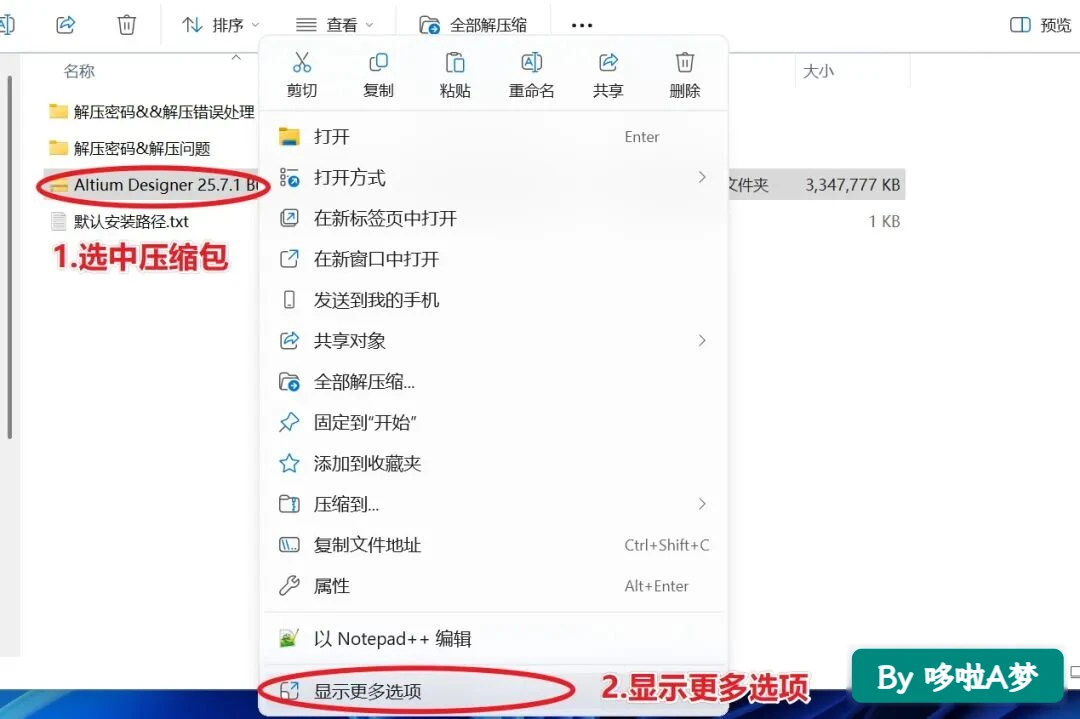Select 打开 in the context menu
Viewport: 1080px width, 719px height.
click(x=493, y=136)
